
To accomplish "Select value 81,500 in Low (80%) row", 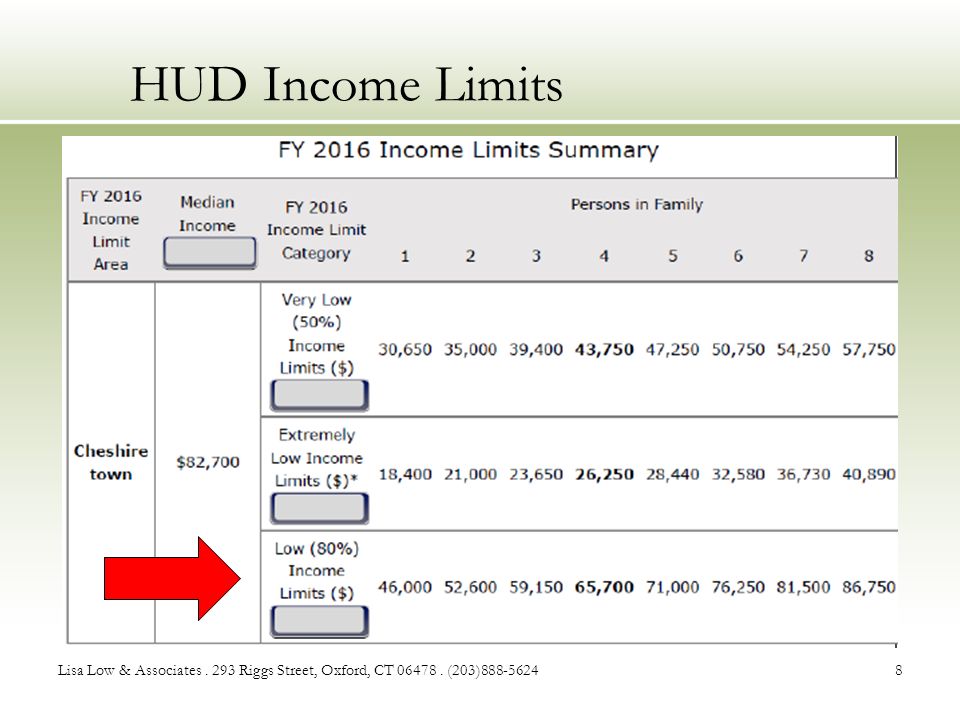I will [803, 587].
